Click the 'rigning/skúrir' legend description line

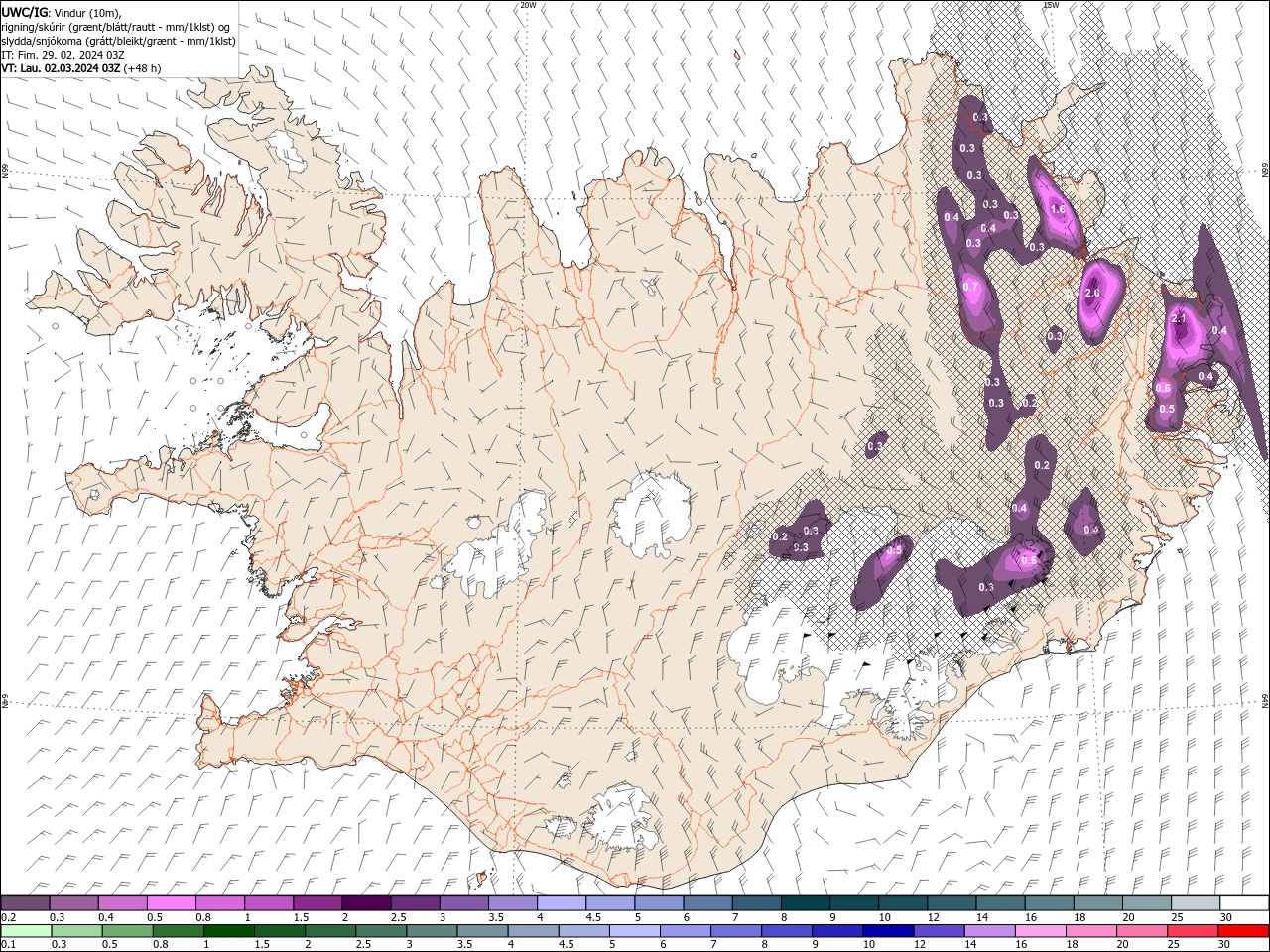(116, 27)
